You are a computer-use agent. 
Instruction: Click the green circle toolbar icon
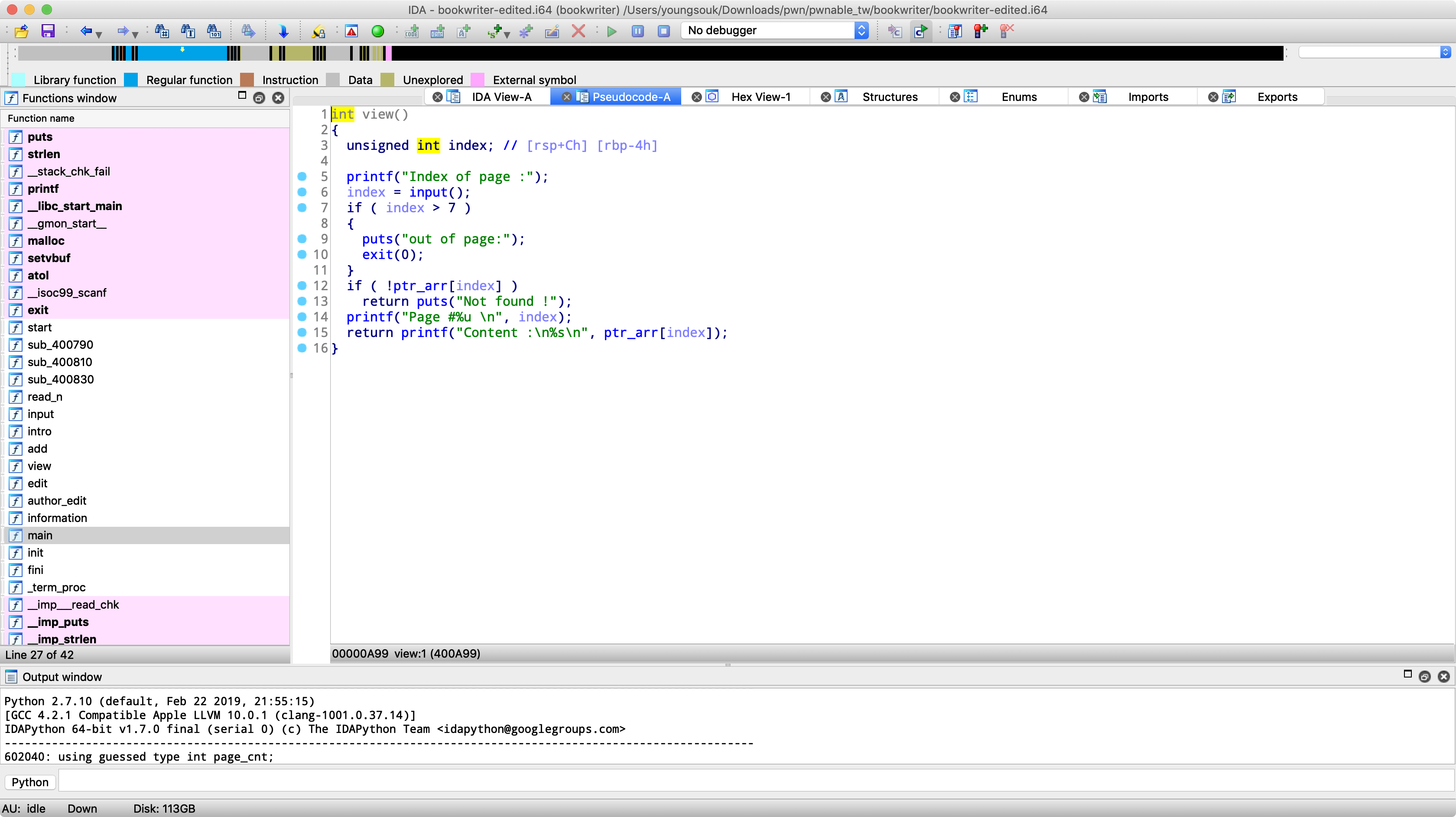click(x=377, y=31)
